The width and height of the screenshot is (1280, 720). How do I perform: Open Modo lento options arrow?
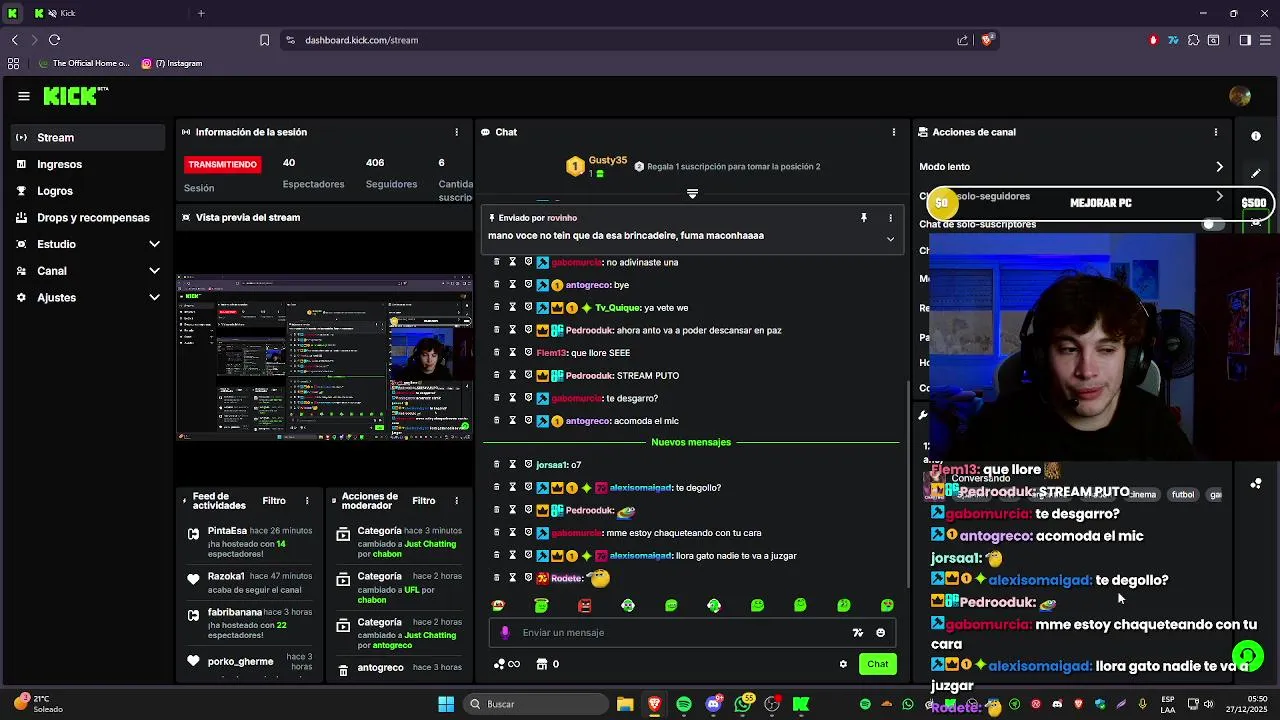coord(1219,167)
